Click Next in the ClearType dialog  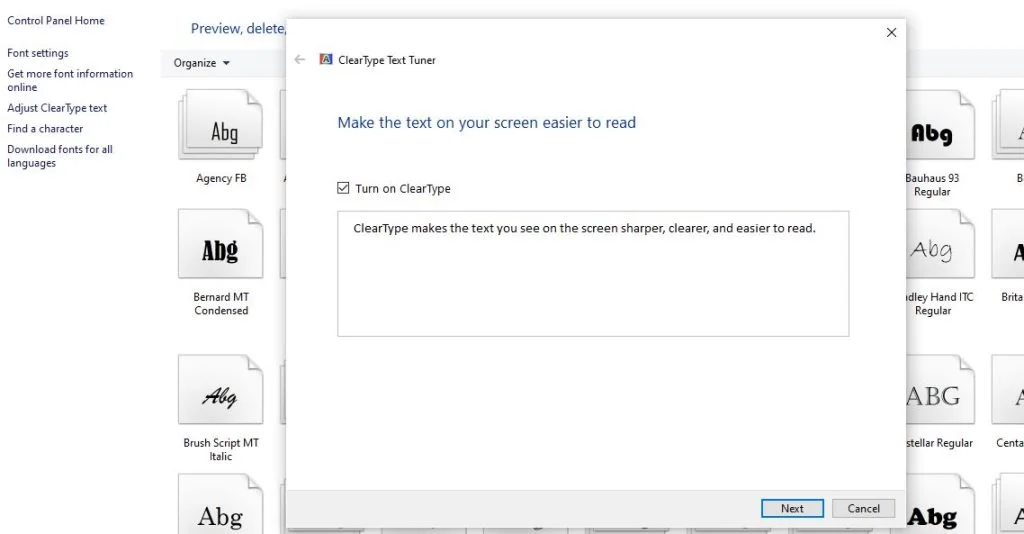tap(792, 509)
